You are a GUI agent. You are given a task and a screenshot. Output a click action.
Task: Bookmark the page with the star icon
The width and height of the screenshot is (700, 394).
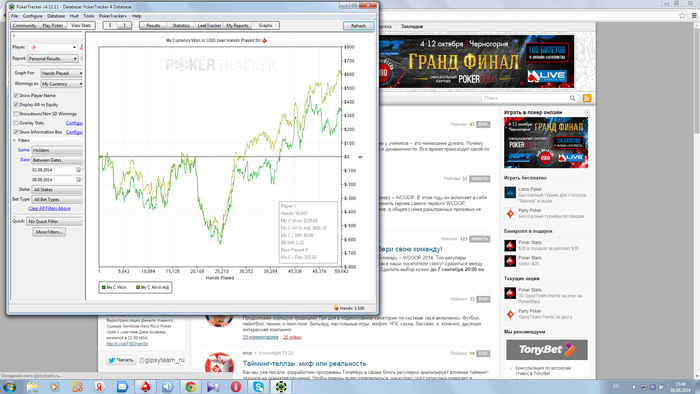682,16
